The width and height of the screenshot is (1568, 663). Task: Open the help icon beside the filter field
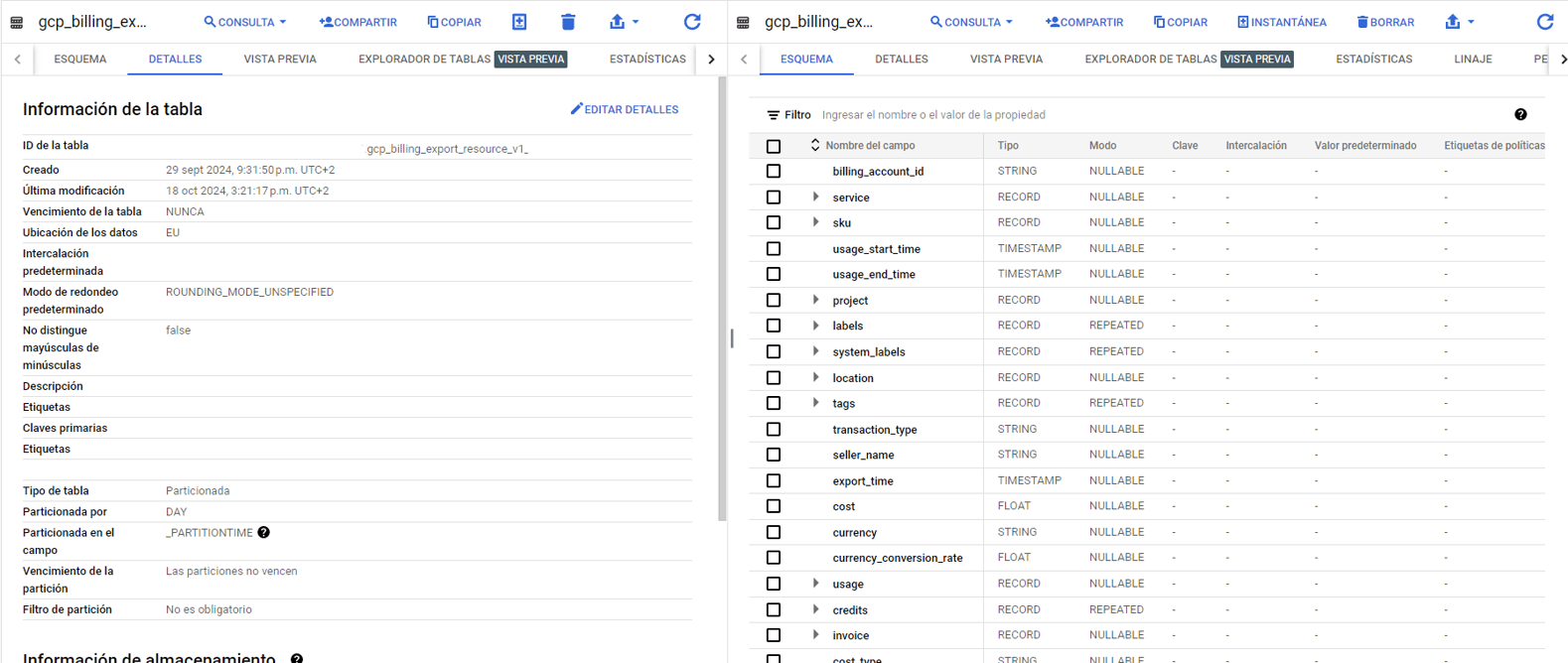click(x=1520, y=115)
